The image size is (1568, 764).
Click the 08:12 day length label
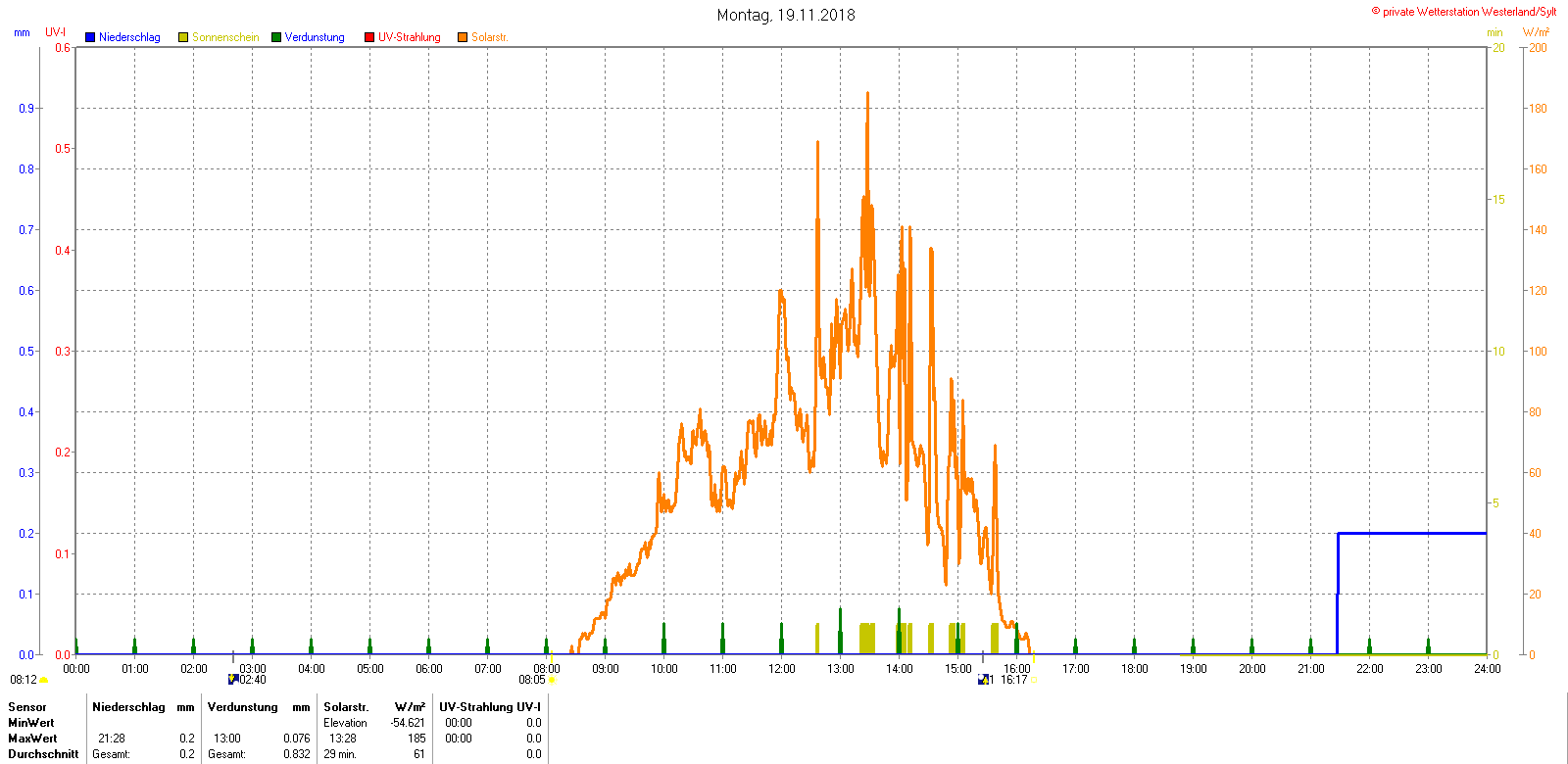point(24,680)
